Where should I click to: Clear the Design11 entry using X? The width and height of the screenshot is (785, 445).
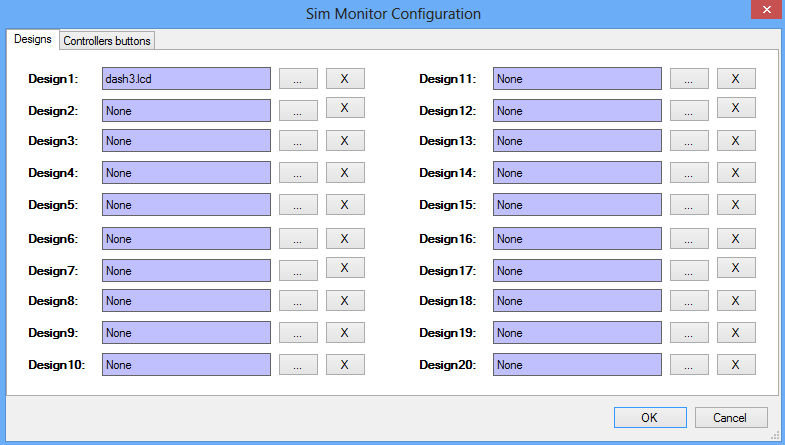[736, 78]
